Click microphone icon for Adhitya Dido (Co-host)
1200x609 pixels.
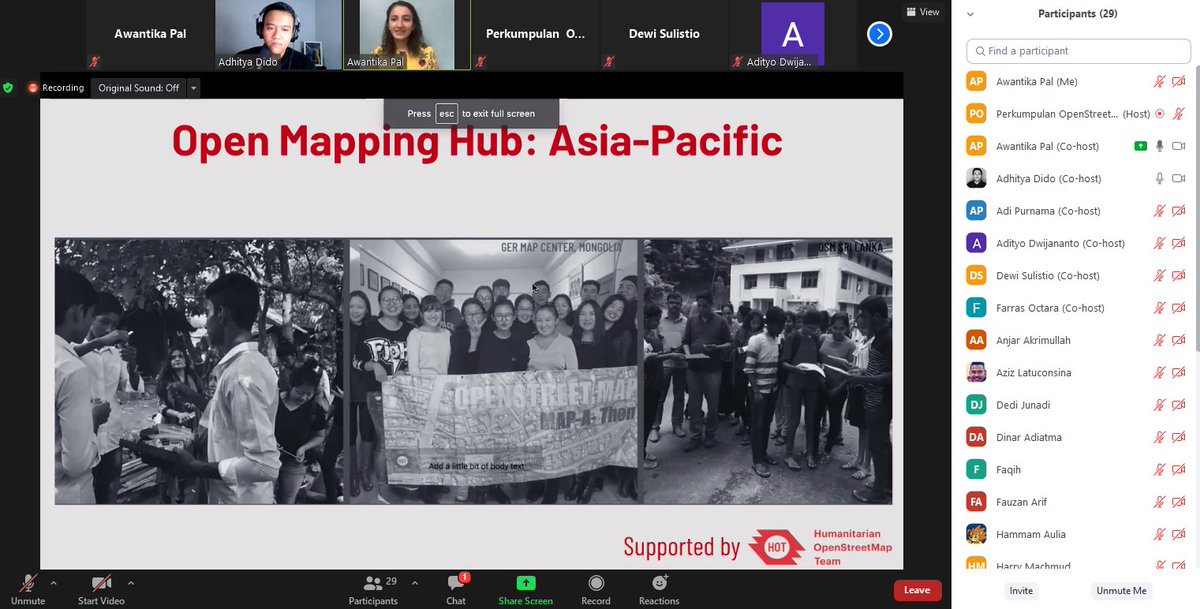tap(1160, 178)
